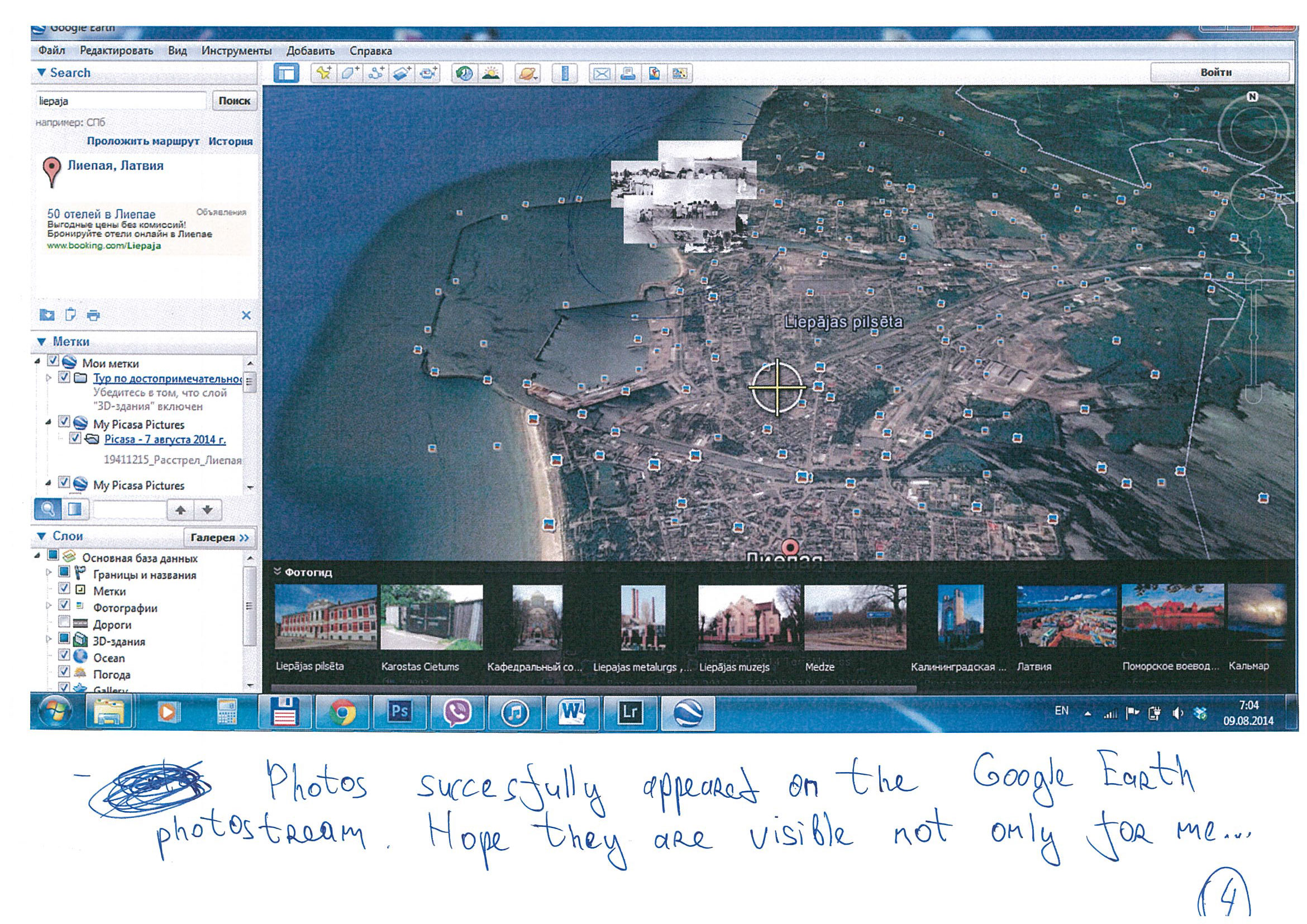Select the Add Polygon tool
Viewport: 1307px width, 924px height.
click(349, 73)
